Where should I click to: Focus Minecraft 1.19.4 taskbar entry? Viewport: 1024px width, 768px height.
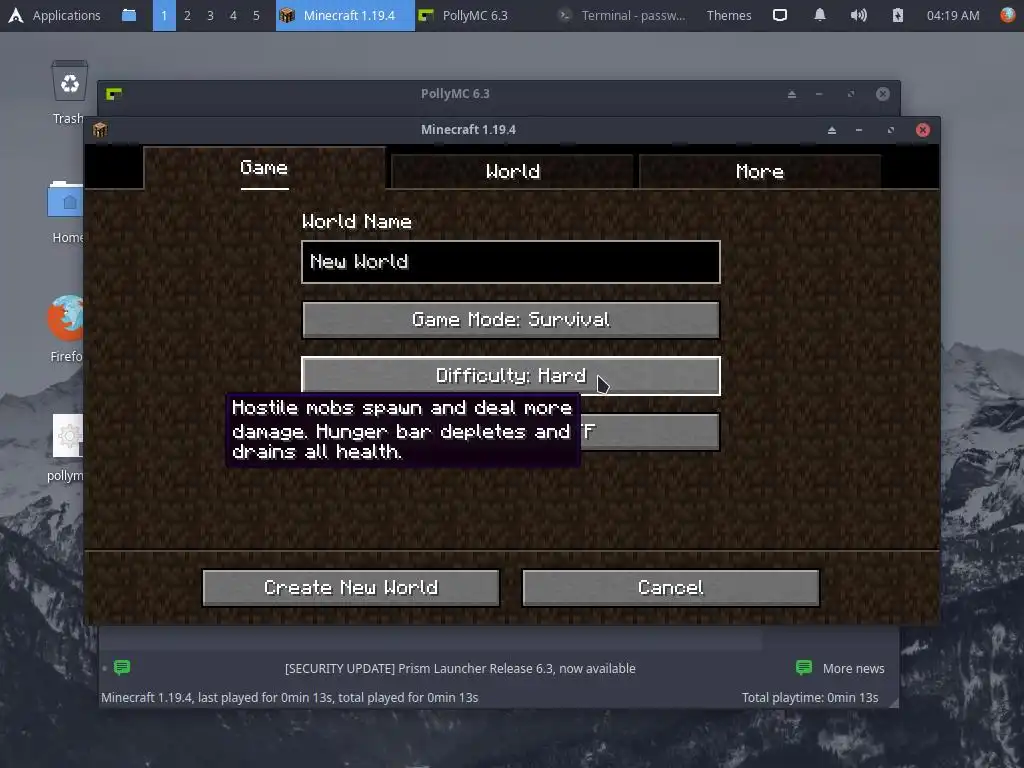345,15
